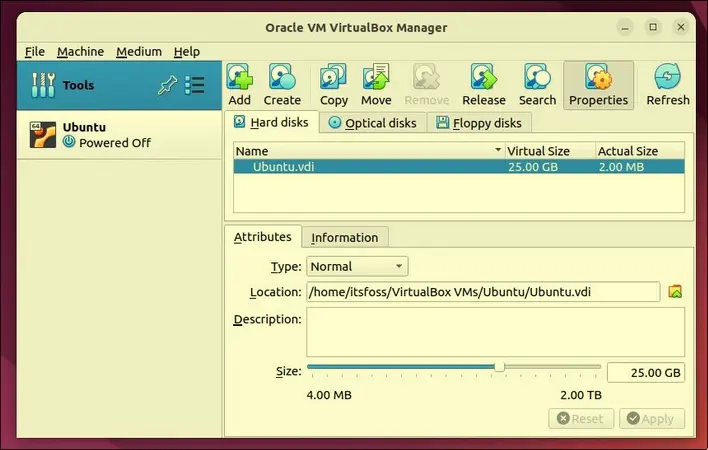Switch to the Optical disks tab

tap(373, 123)
